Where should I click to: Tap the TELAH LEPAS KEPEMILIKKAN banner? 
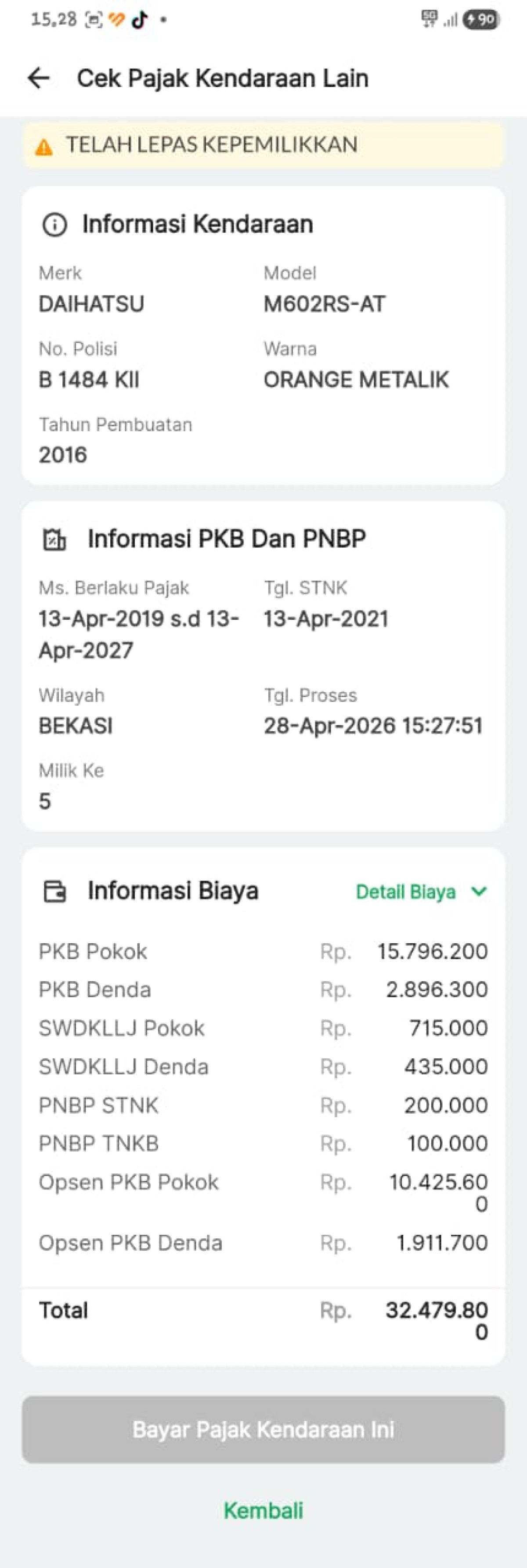pyautogui.click(x=263, y=145)
